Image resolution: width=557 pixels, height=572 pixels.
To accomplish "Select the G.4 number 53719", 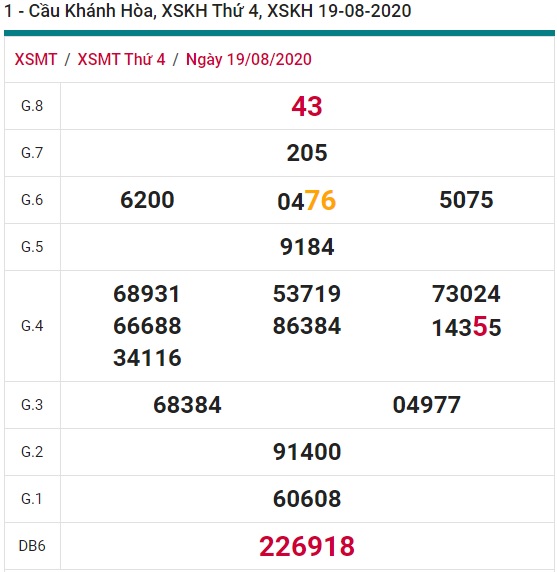I will pyautogui.click(x=307, y=294).
